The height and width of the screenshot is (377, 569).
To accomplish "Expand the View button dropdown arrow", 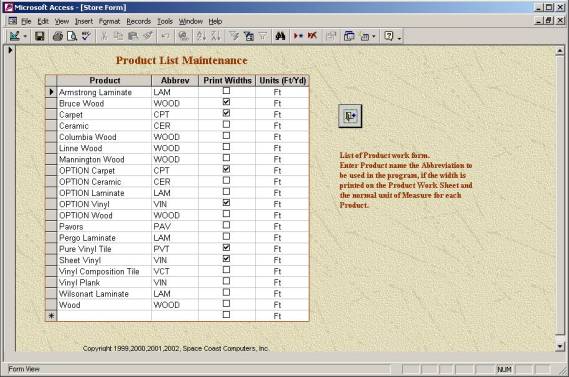I will tap(25, 36).
